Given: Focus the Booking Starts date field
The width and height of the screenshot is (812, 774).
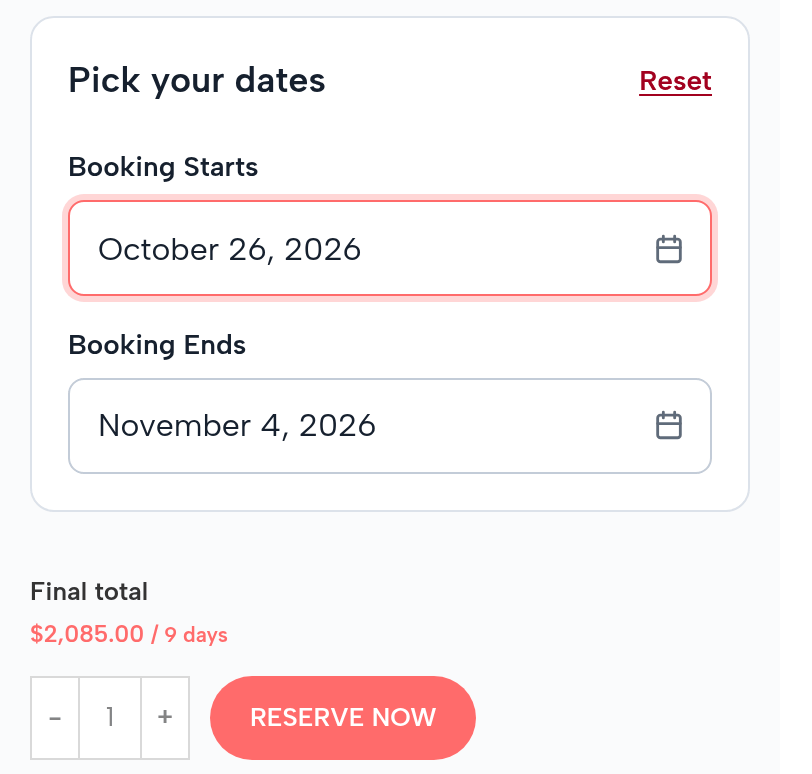Looking at the screenshot, I should 390,249.
